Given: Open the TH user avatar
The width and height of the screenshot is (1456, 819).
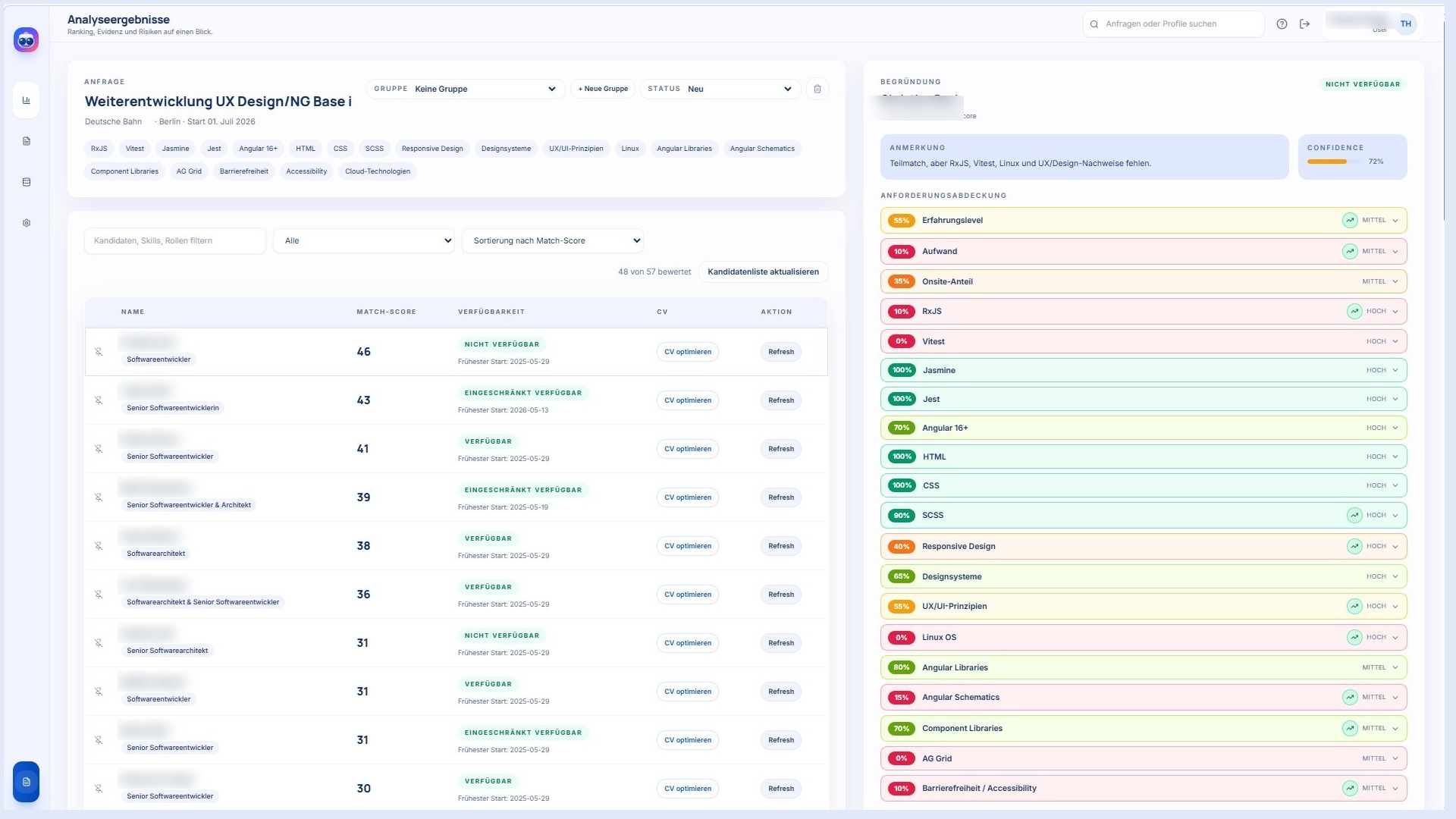Looking at the screenshot, I should [1406, 24].
